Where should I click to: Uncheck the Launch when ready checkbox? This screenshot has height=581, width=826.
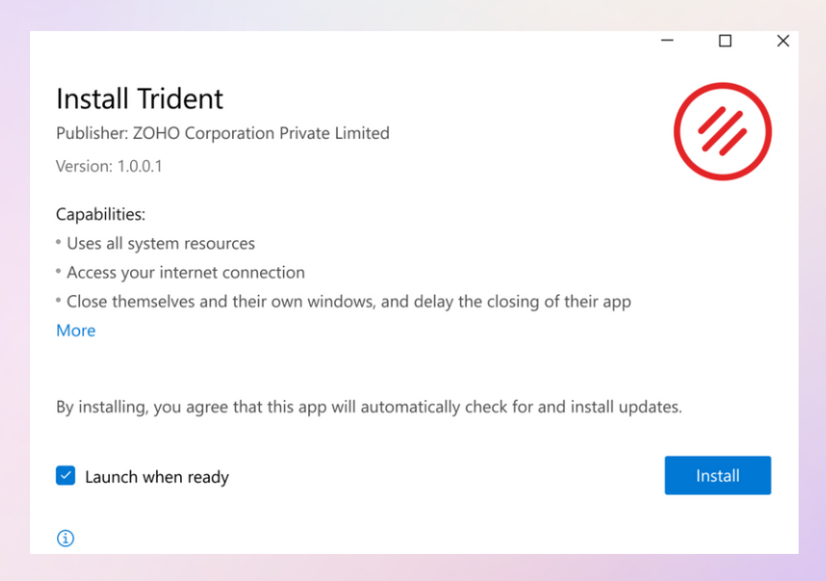(65, 476)
